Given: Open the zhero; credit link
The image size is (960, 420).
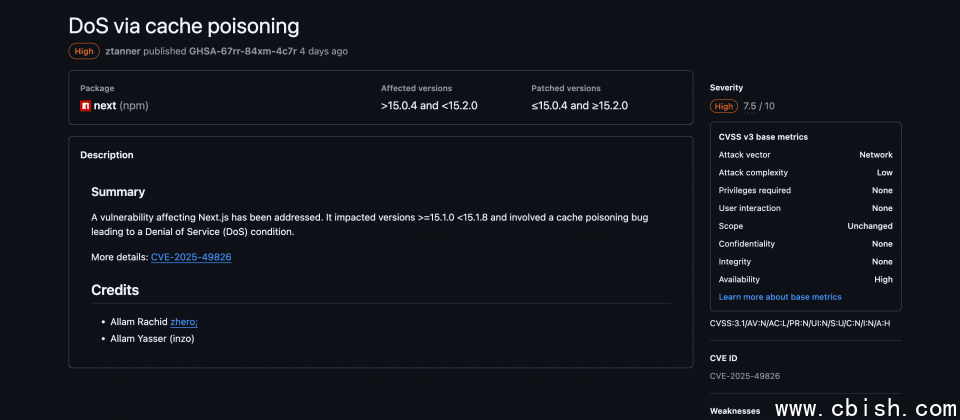Looking at the screenshot, I should click(184, 321).
